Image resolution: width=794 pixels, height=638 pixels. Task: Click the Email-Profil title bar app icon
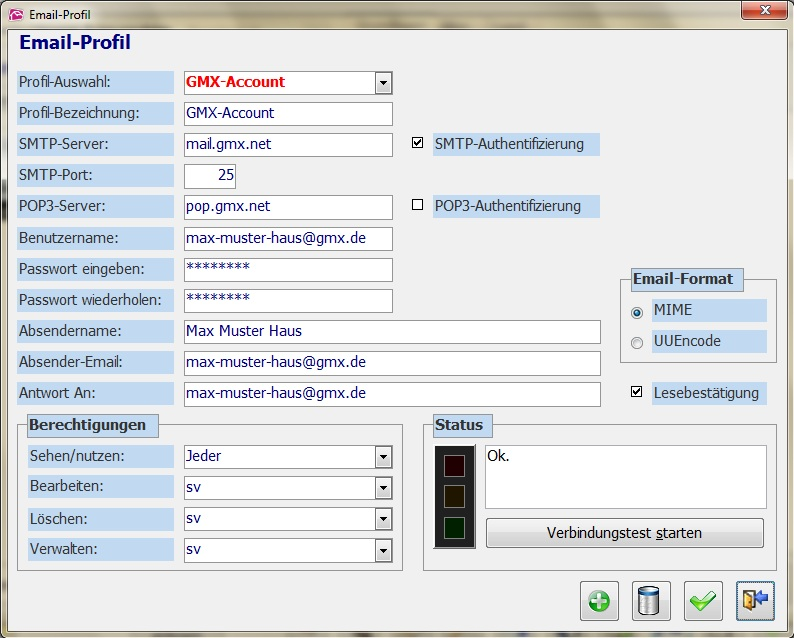[x=15, y=14]
